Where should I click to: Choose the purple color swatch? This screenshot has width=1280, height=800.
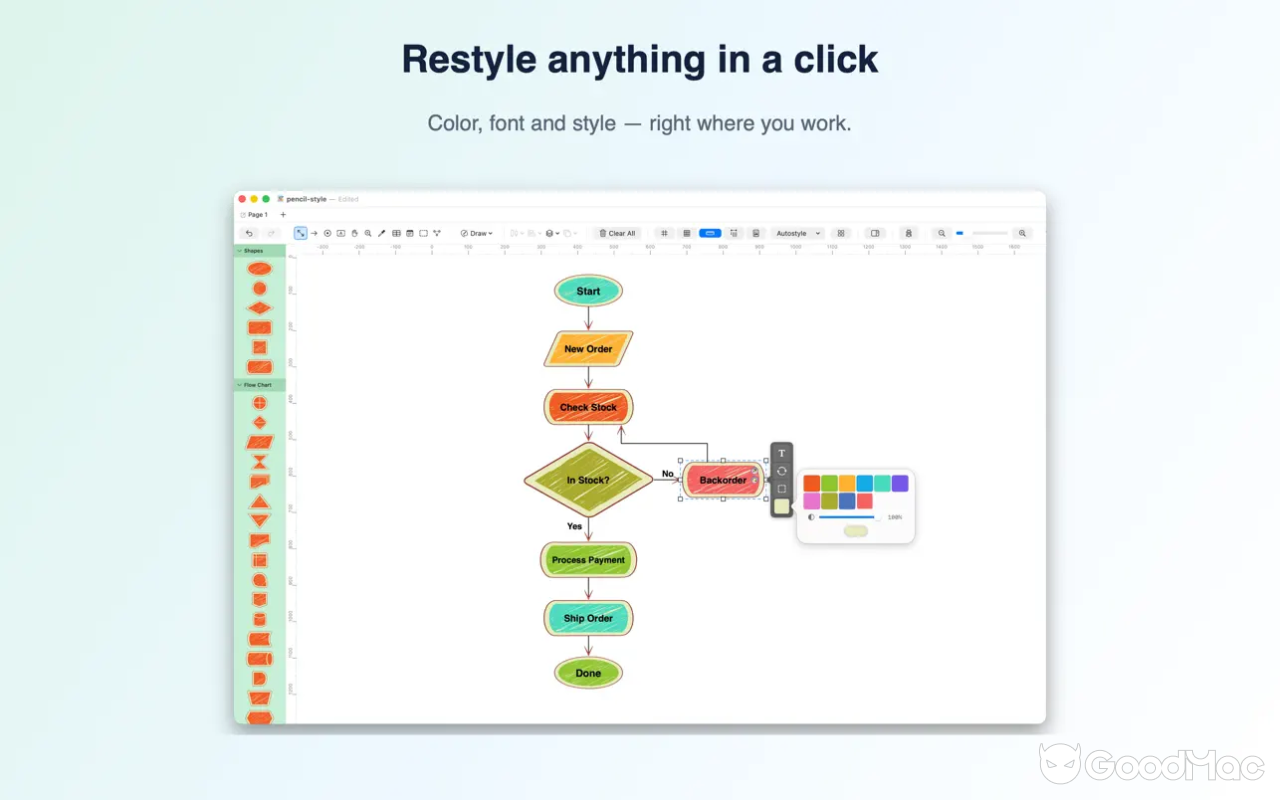[x=900, y=483]
